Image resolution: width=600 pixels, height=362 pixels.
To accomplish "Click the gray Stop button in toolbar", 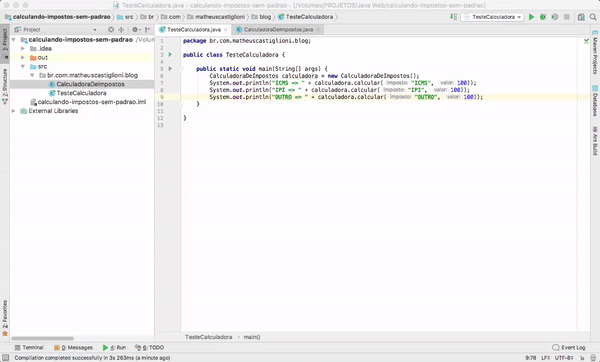I will click(x=567, y=17).
